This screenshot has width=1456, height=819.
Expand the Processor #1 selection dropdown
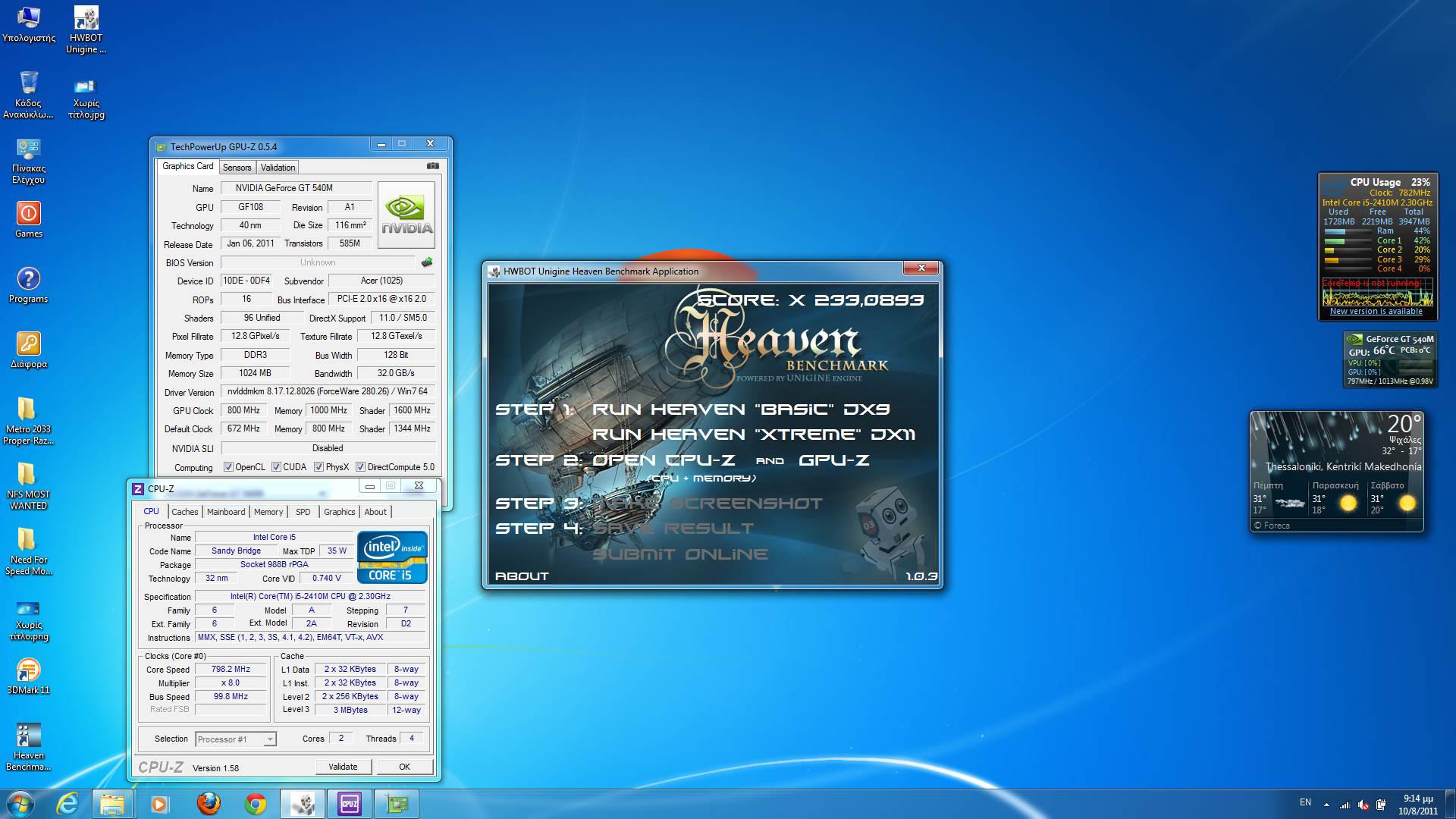click(x=269, y=739)
